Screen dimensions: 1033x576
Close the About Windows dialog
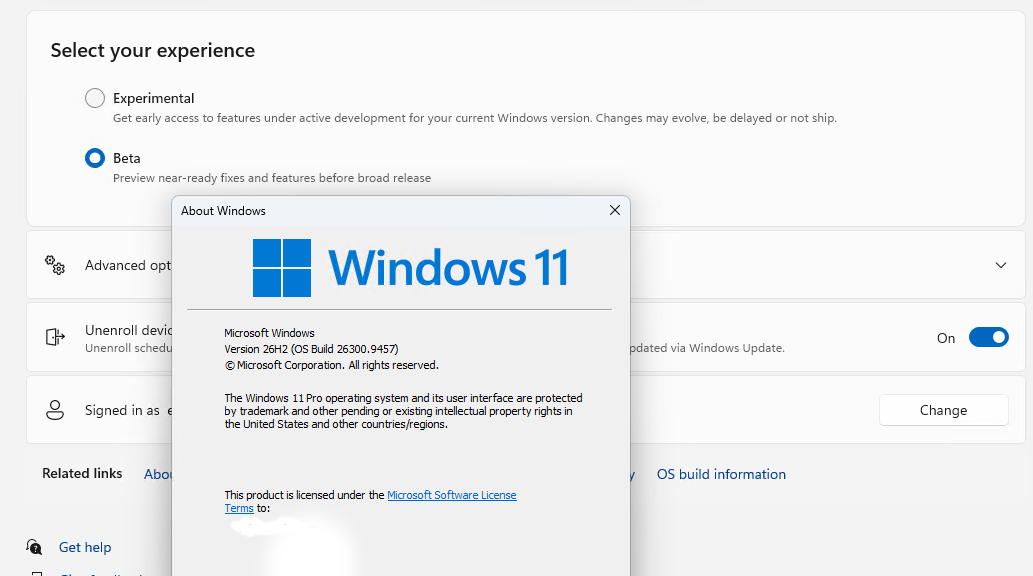[x=615, y=210]
